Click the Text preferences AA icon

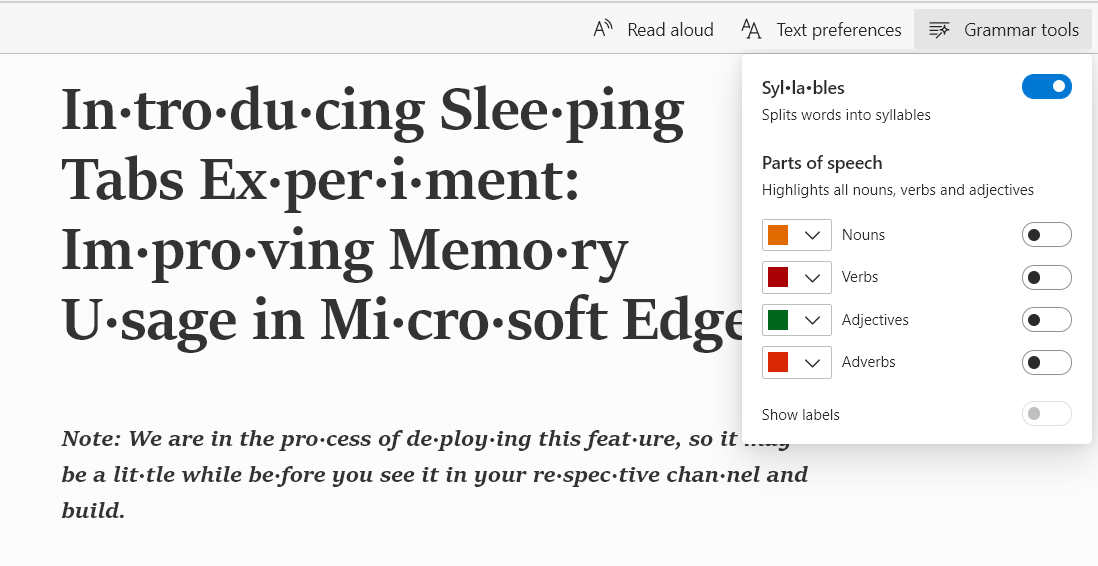pos(751,29)
